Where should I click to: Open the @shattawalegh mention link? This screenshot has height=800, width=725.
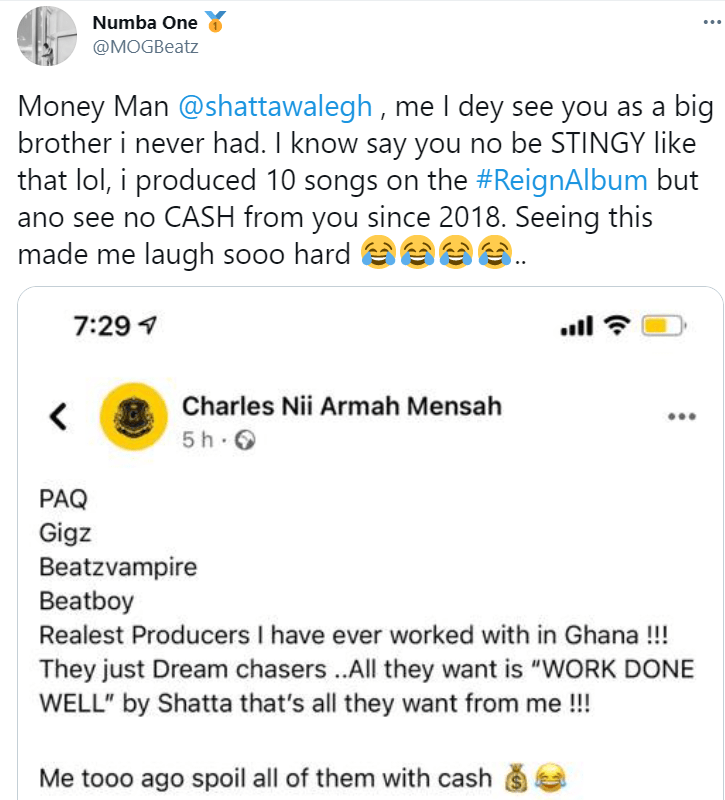click(275, 107)
